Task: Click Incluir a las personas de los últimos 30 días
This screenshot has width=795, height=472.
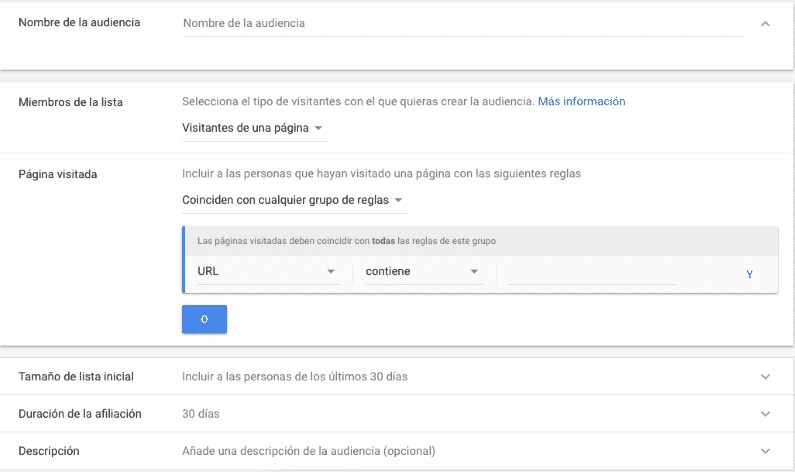Action: 295,377
